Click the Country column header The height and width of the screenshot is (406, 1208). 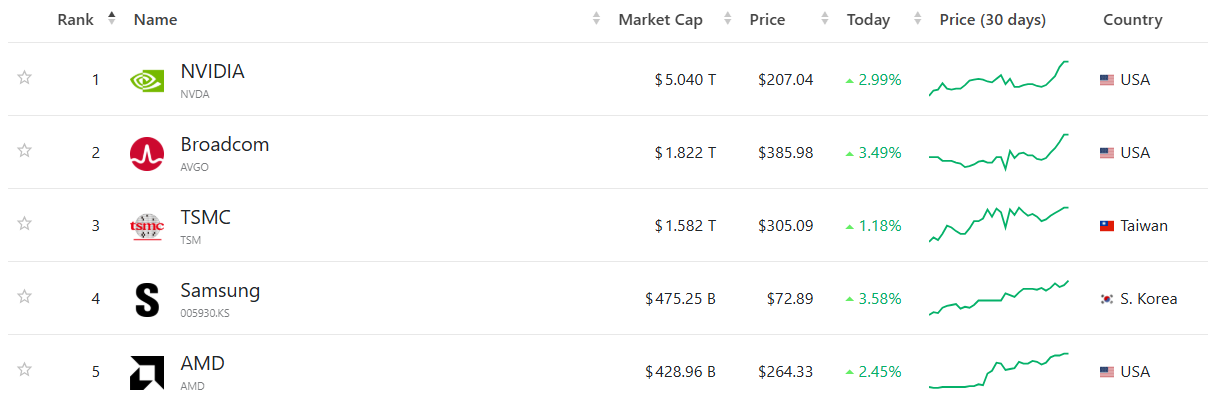coord(1132,20)
